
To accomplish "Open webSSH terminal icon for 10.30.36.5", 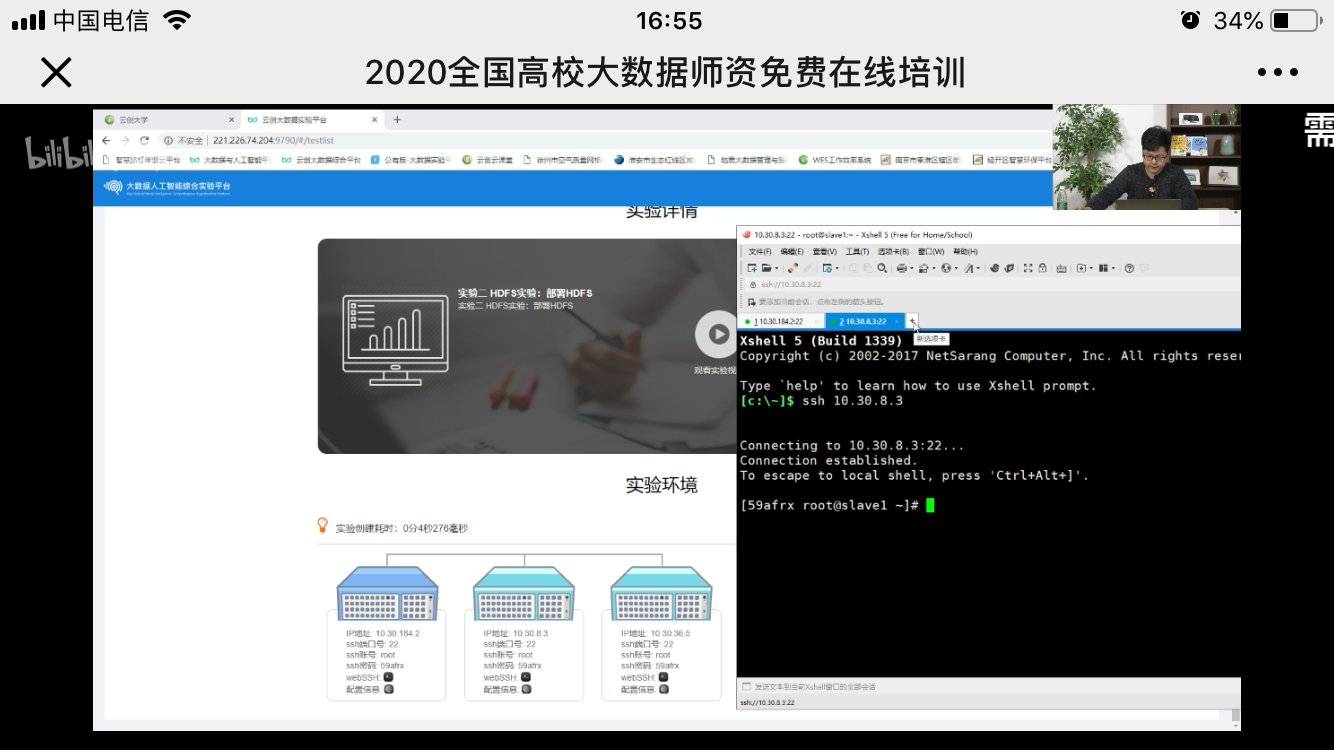I will (663, 677).
